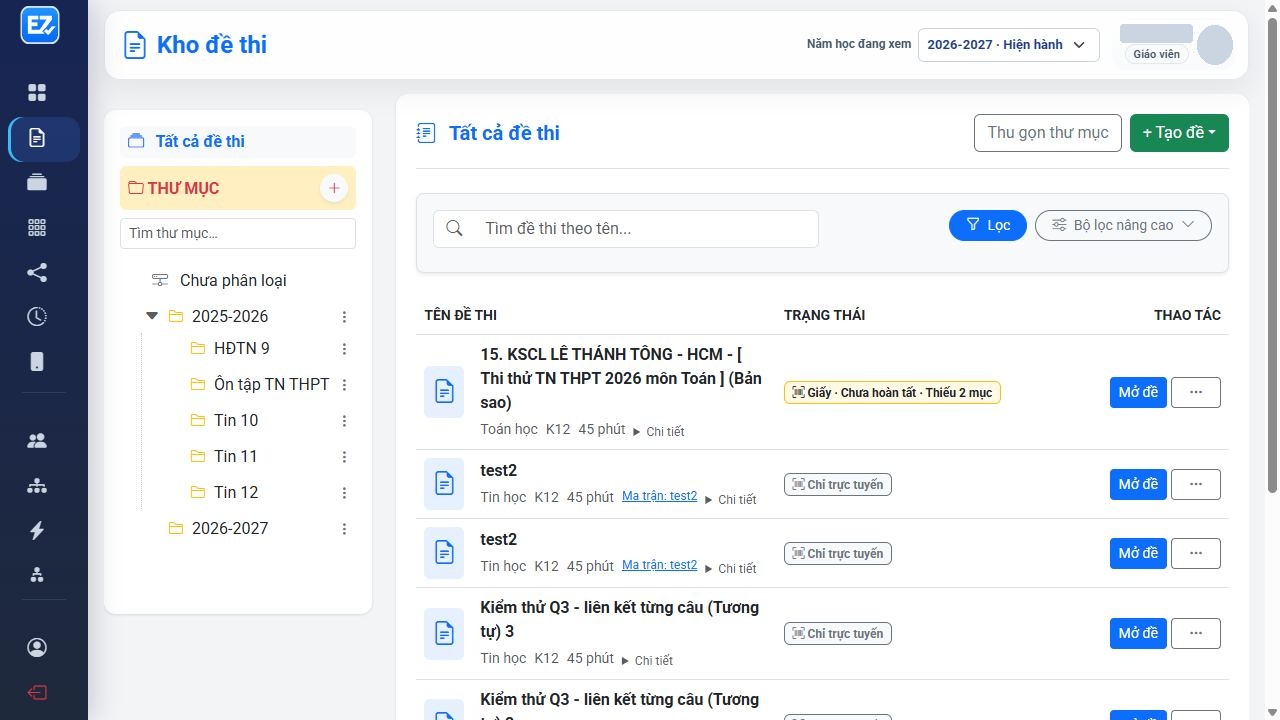The image size is (1280, 720).
Task: Click the lightning bolt icon in the sidebar
Action: (x=37, y=530)
